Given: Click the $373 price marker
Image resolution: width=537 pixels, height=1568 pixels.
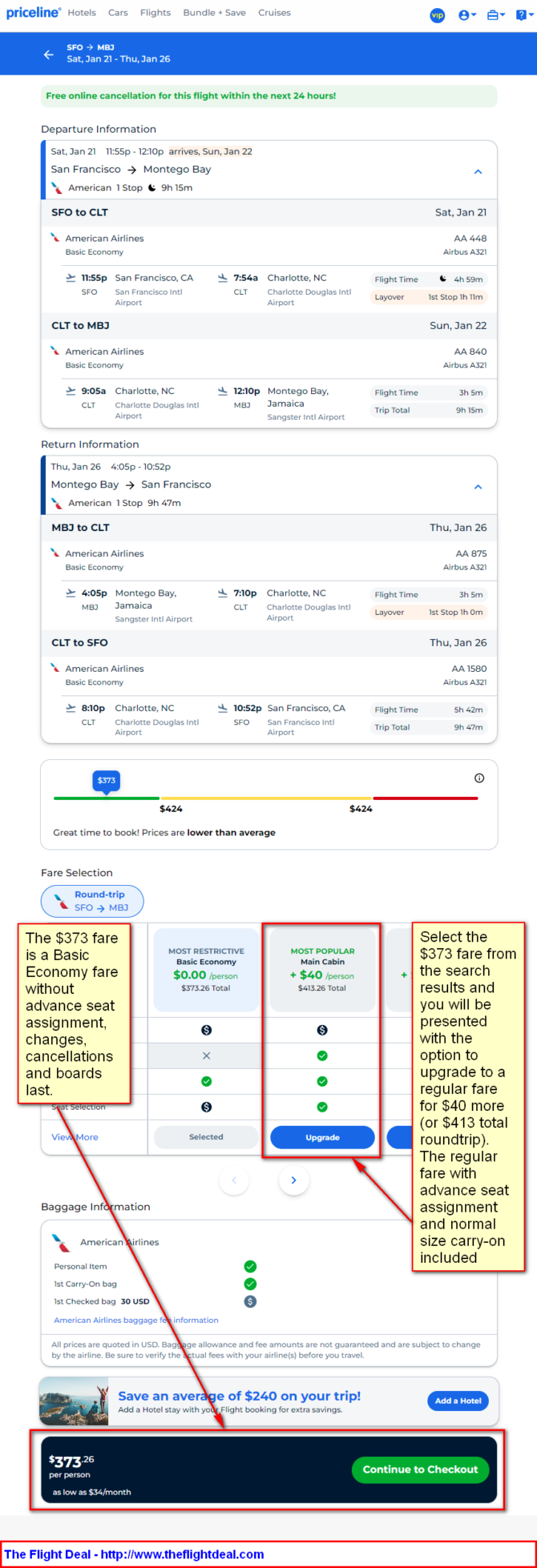Looking at the screenshot, I should coord(107,780).
